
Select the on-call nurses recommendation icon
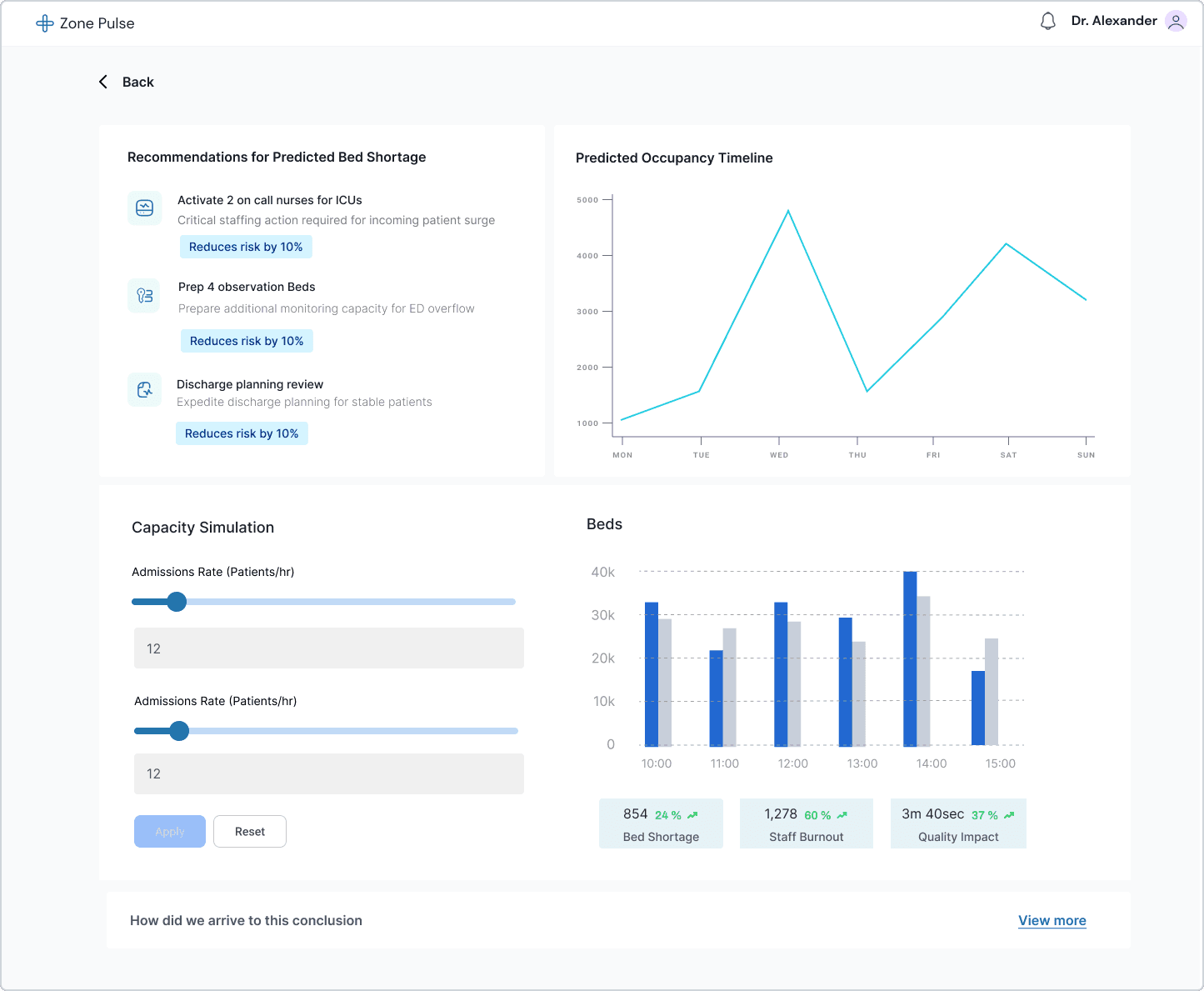144,208
